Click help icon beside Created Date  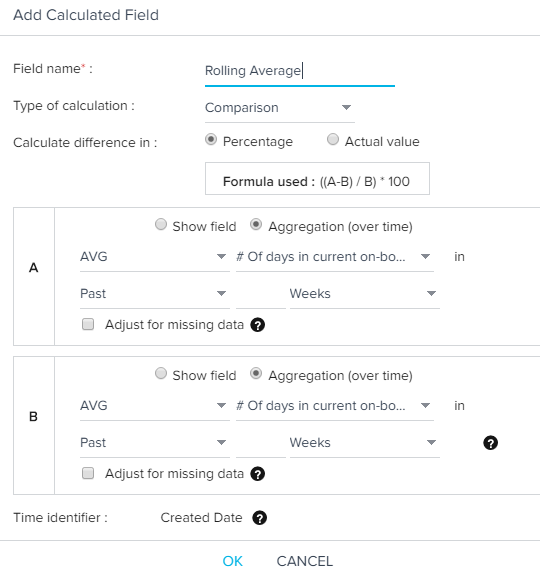(259, 518)
